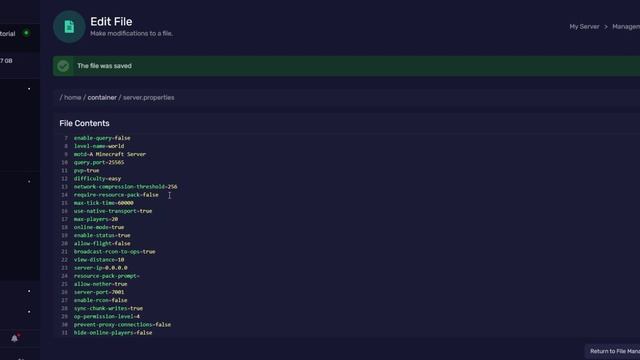The height and width of the screenshot is (360, 640).
Task: Click the broadcast-rcon-to-ops=true line
Action: tap(115, 252)
